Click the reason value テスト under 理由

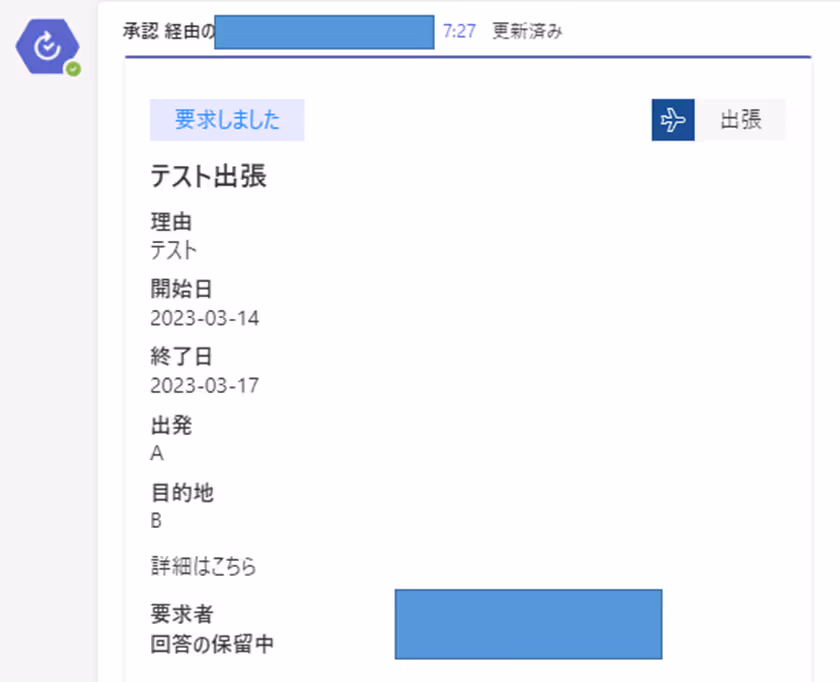(174, 250)
